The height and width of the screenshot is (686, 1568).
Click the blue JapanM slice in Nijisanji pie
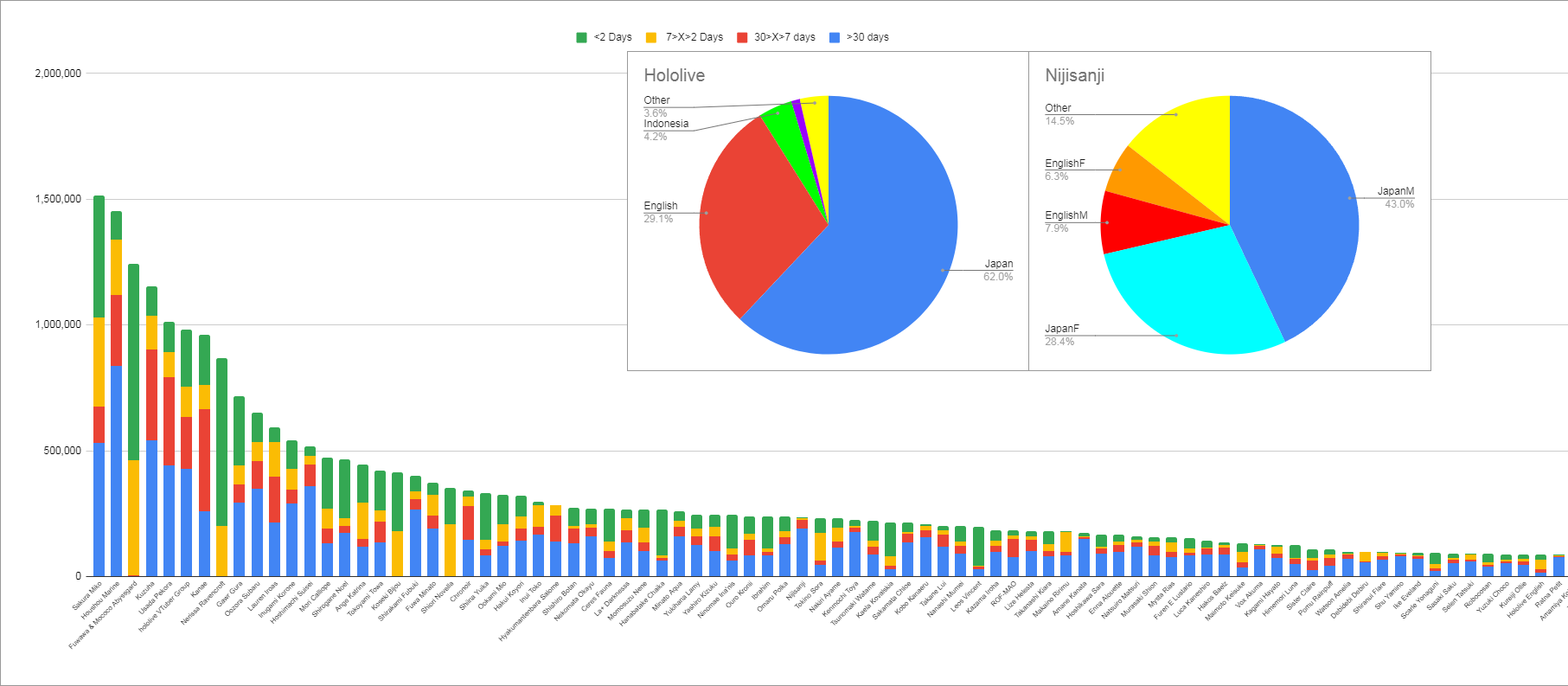coord(1297,208)
